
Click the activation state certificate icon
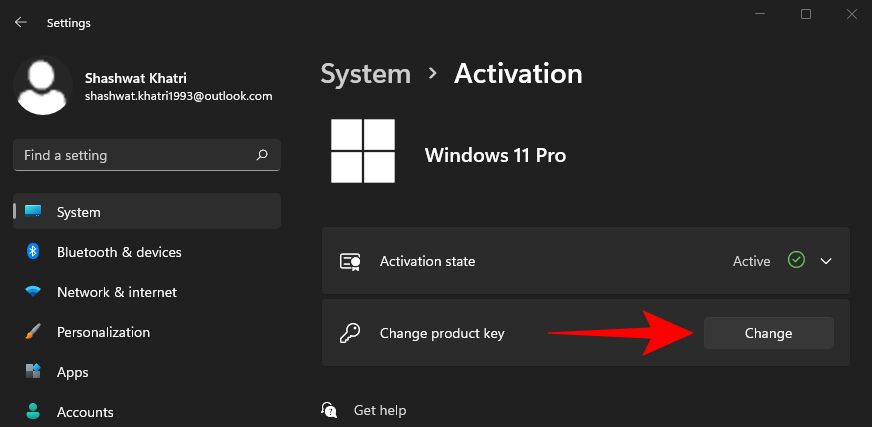pos(350,261)
